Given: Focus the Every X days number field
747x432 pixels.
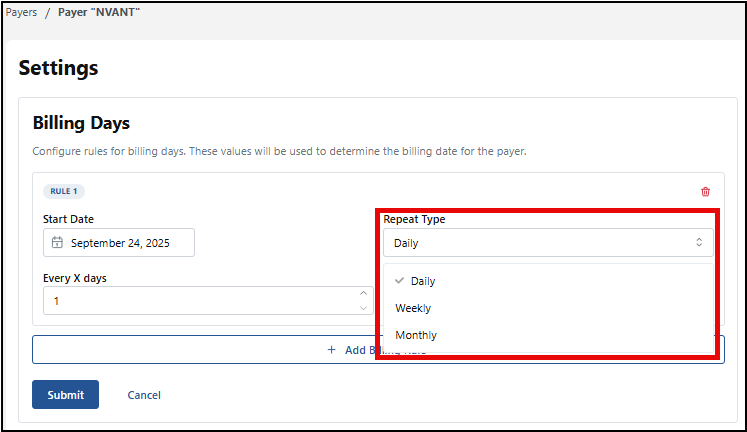Looking at the screenshot, I should 200,301.
